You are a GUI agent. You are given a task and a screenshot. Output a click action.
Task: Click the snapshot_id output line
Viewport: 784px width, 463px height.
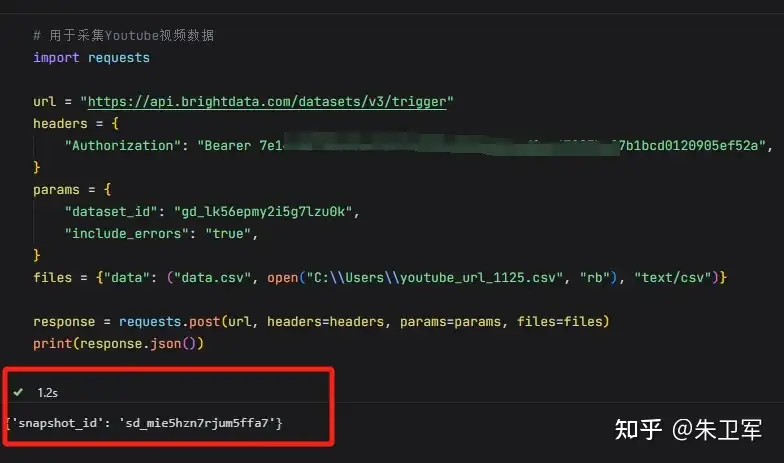click(x=144, y=423)
